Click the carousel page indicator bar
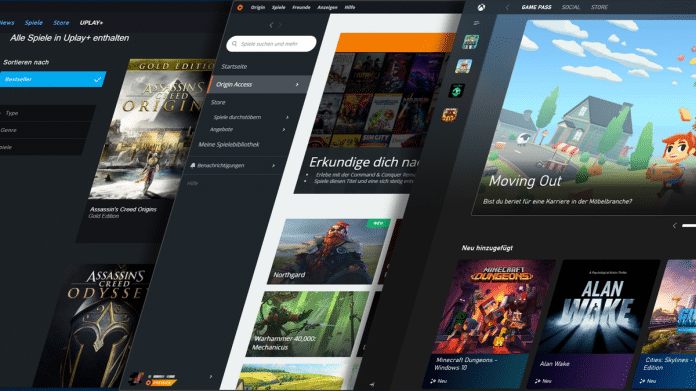 (x=689, y=226)
